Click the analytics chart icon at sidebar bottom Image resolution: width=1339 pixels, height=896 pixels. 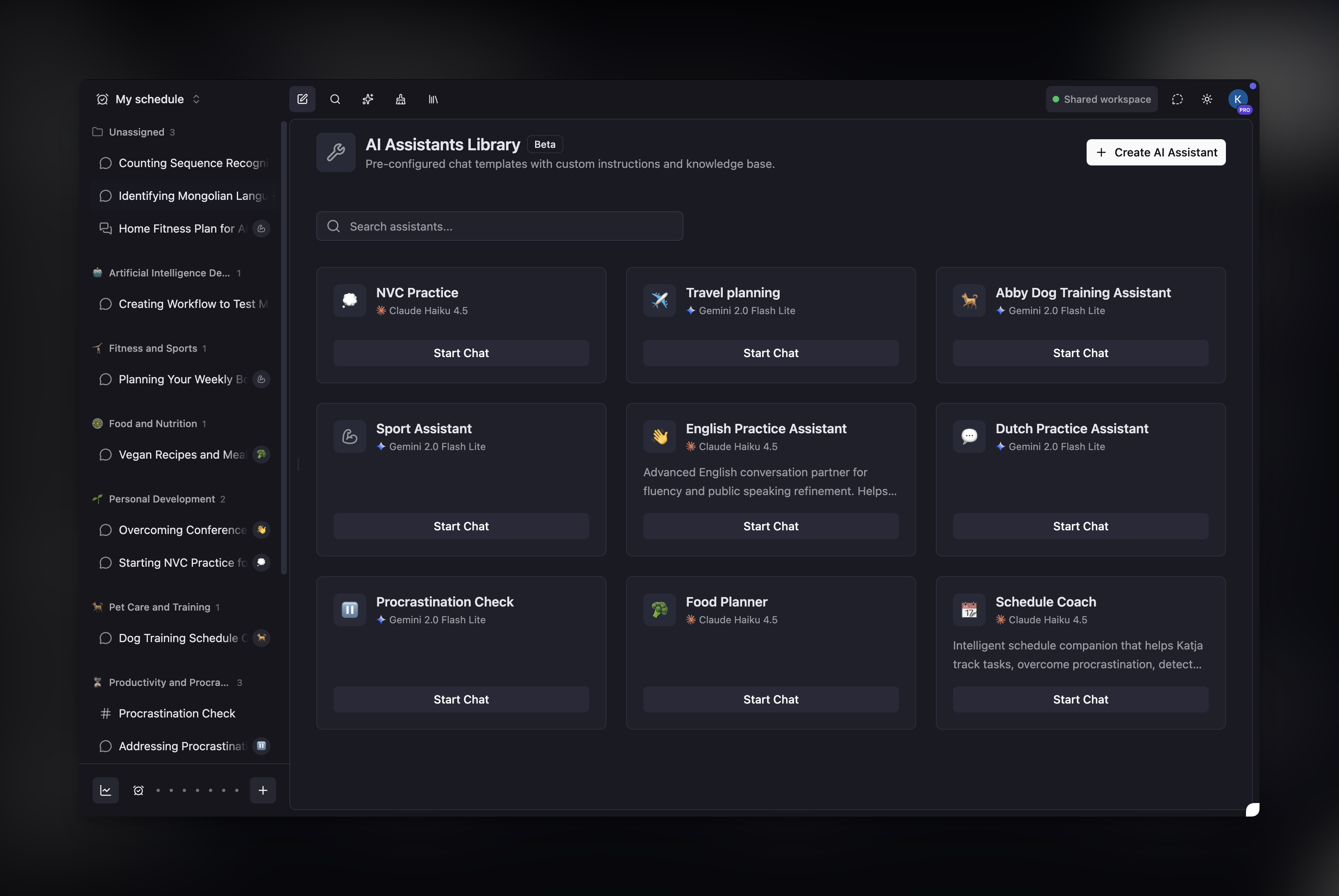pyautogui.click(x=106, y=790)
